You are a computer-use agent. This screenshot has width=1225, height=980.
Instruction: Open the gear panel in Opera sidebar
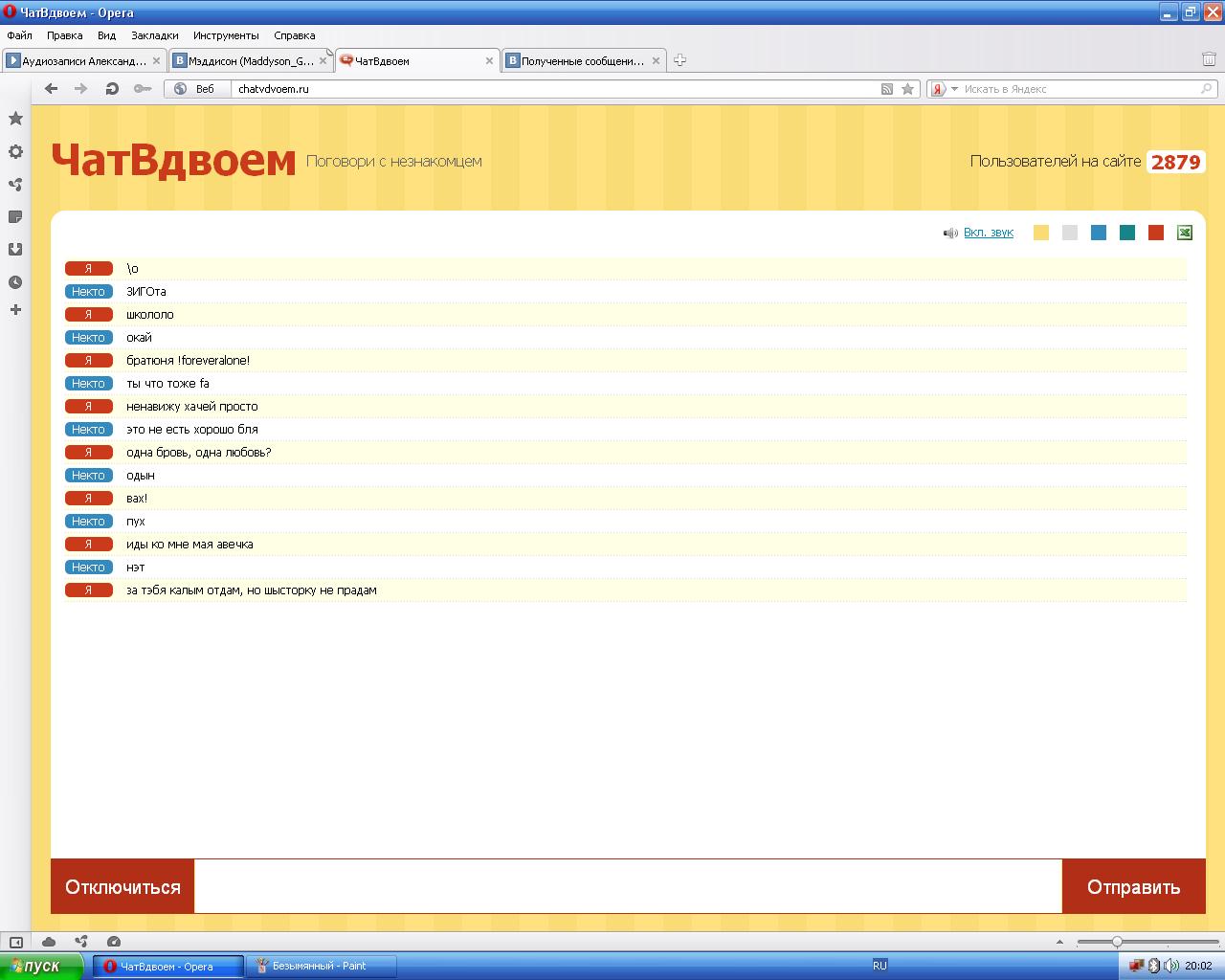(x=15, y=151)
